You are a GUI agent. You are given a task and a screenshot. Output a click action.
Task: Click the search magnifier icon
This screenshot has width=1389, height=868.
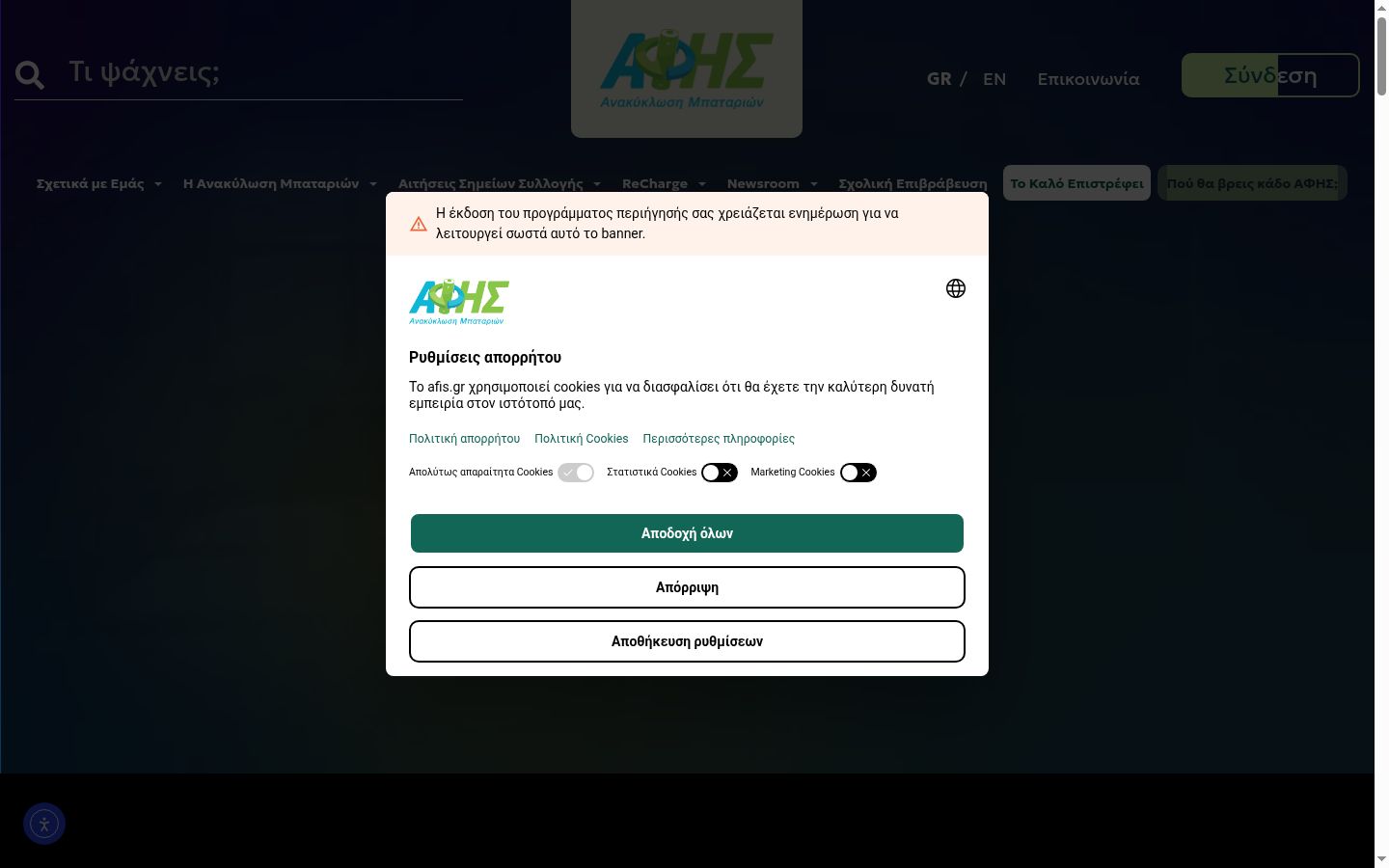coord(30,74)
